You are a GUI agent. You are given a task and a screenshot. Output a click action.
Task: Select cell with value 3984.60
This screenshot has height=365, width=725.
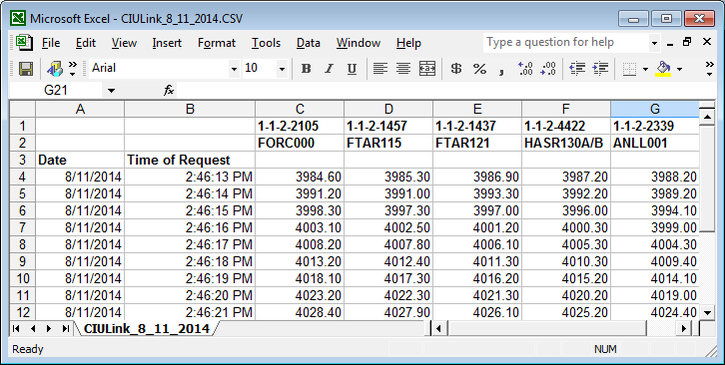tap(300, 177)
